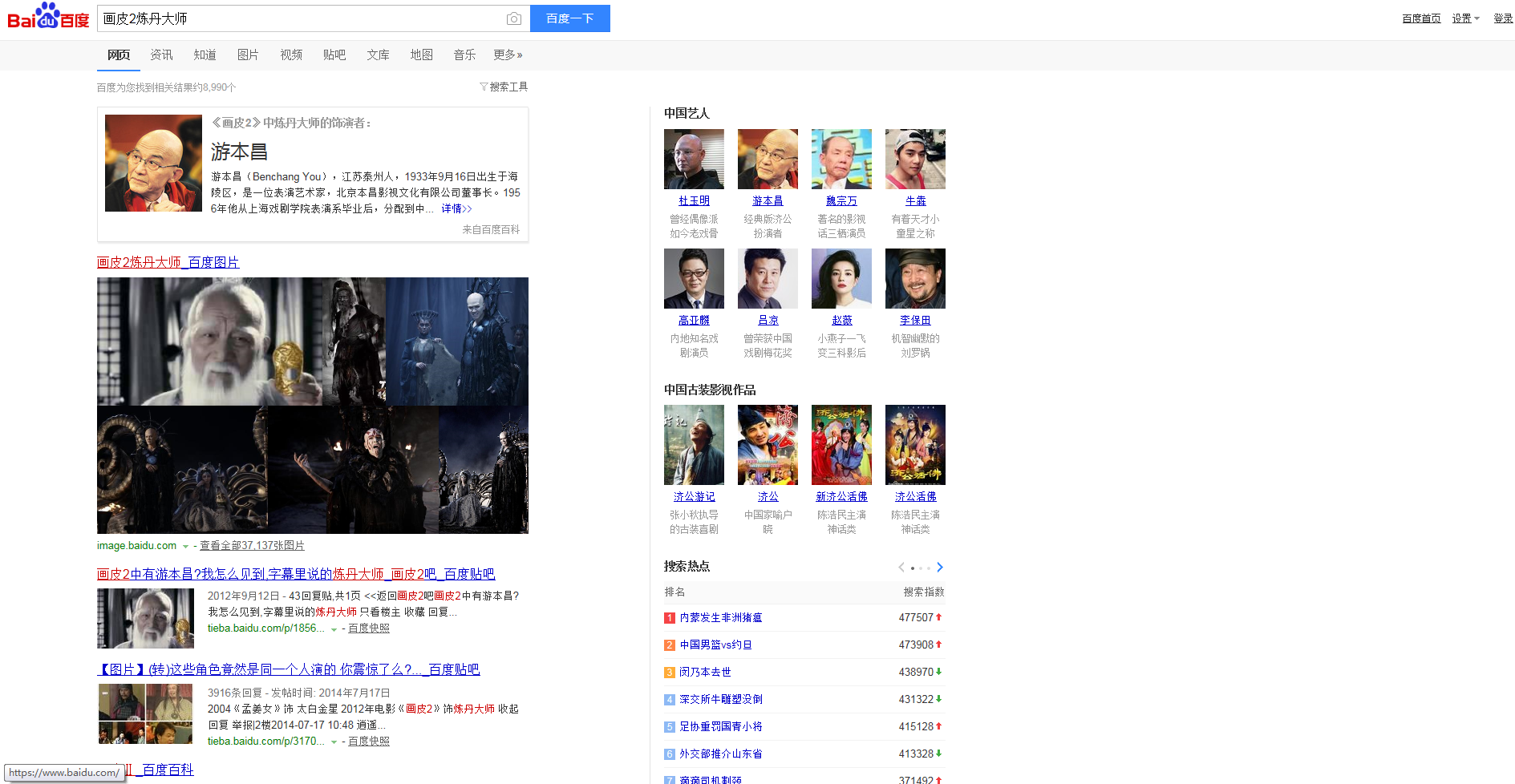
Task: Open dropdown arrow beside tieba.baidu.com/p/3170
Action: pos(334,742)
